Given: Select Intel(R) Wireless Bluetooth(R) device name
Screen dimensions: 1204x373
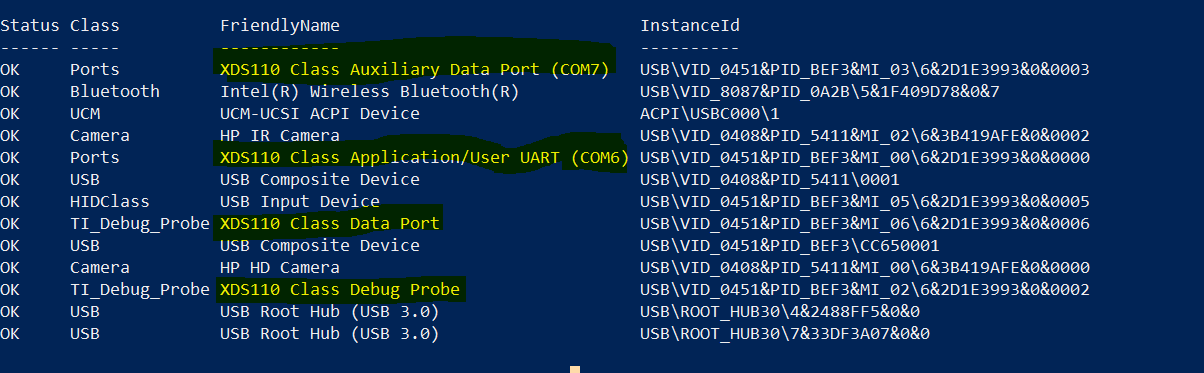Looking at the screenshot, I should [x=370, y=92].
